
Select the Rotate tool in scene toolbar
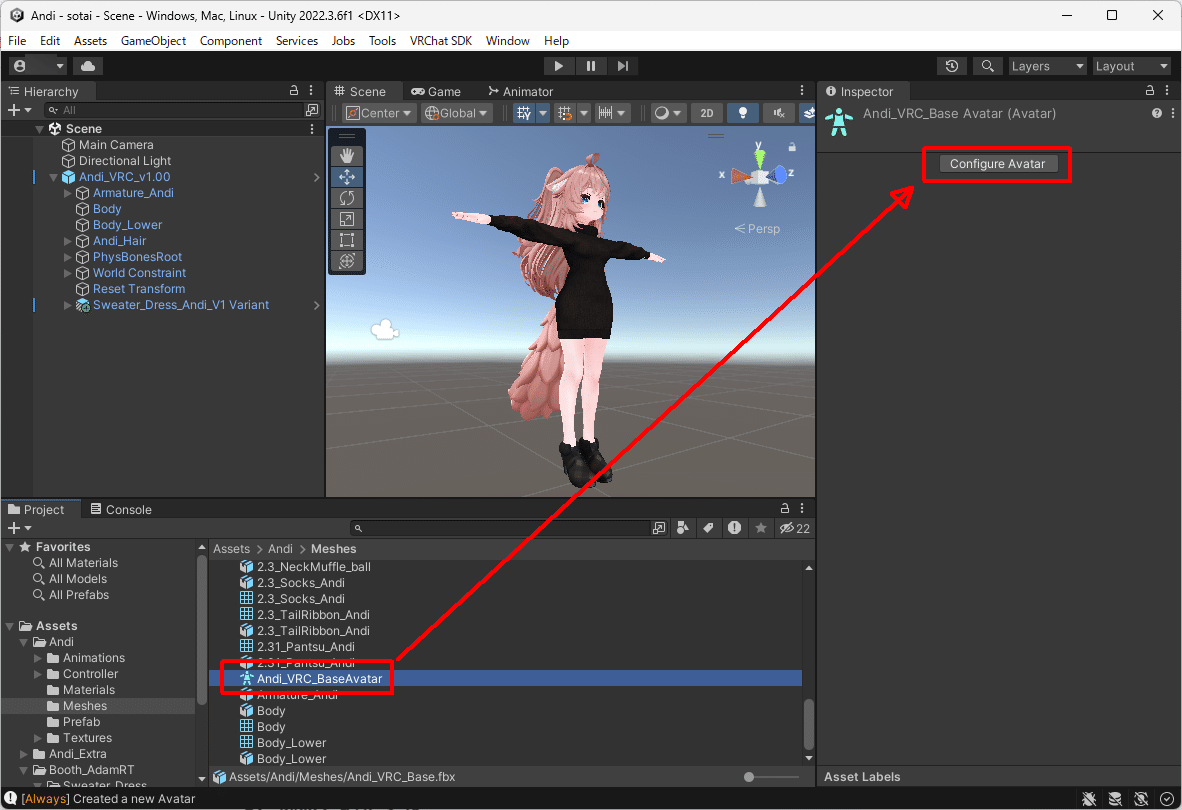click(x=347, y=197)
